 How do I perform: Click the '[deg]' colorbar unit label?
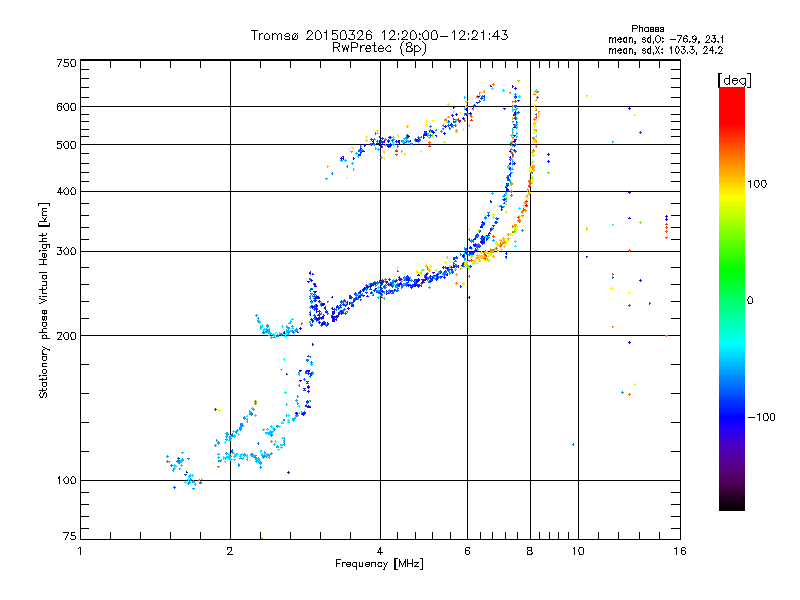734,80
